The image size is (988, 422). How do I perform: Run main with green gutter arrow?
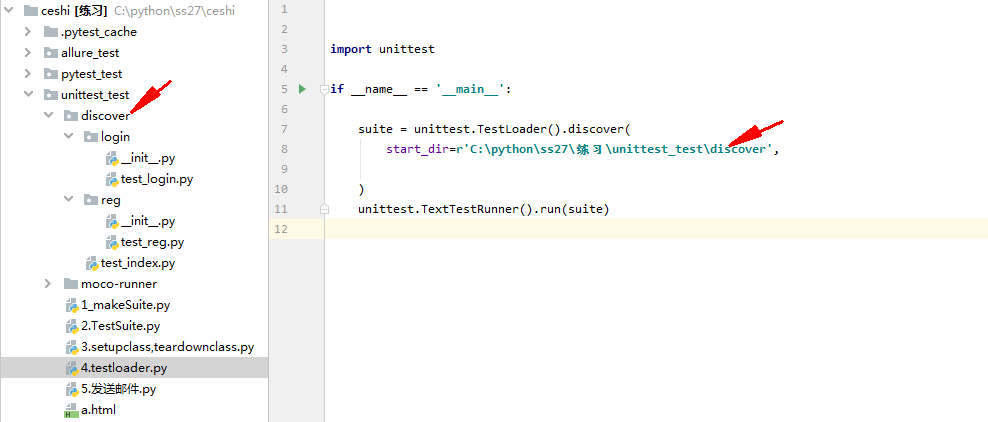pos(302,89)
